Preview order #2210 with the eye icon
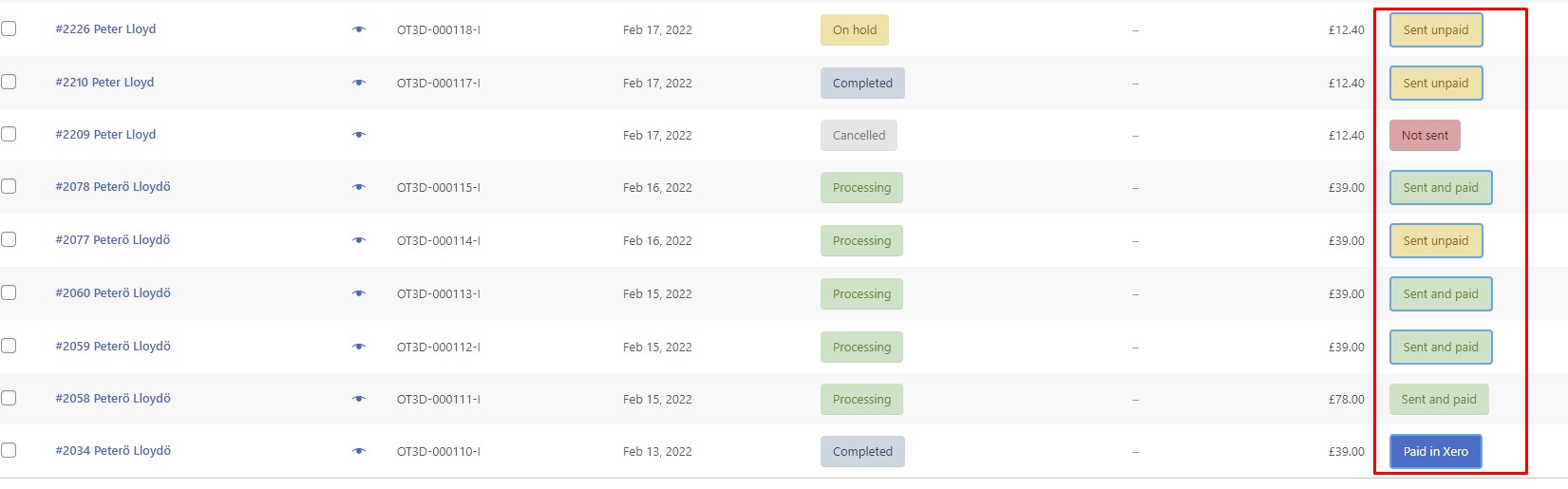 point(358,83)
